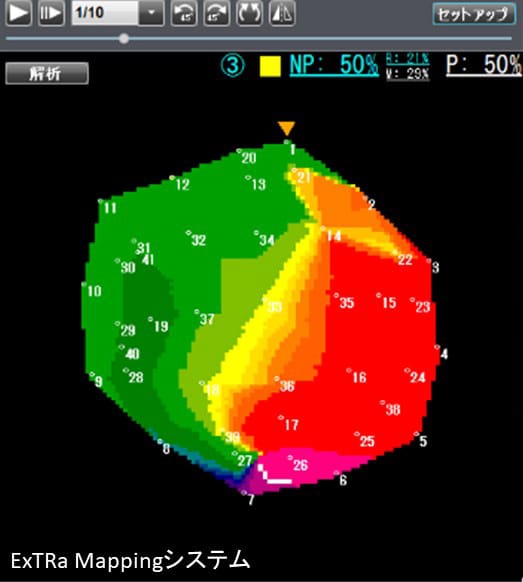Click the R: 21% value label

[408, 59]
